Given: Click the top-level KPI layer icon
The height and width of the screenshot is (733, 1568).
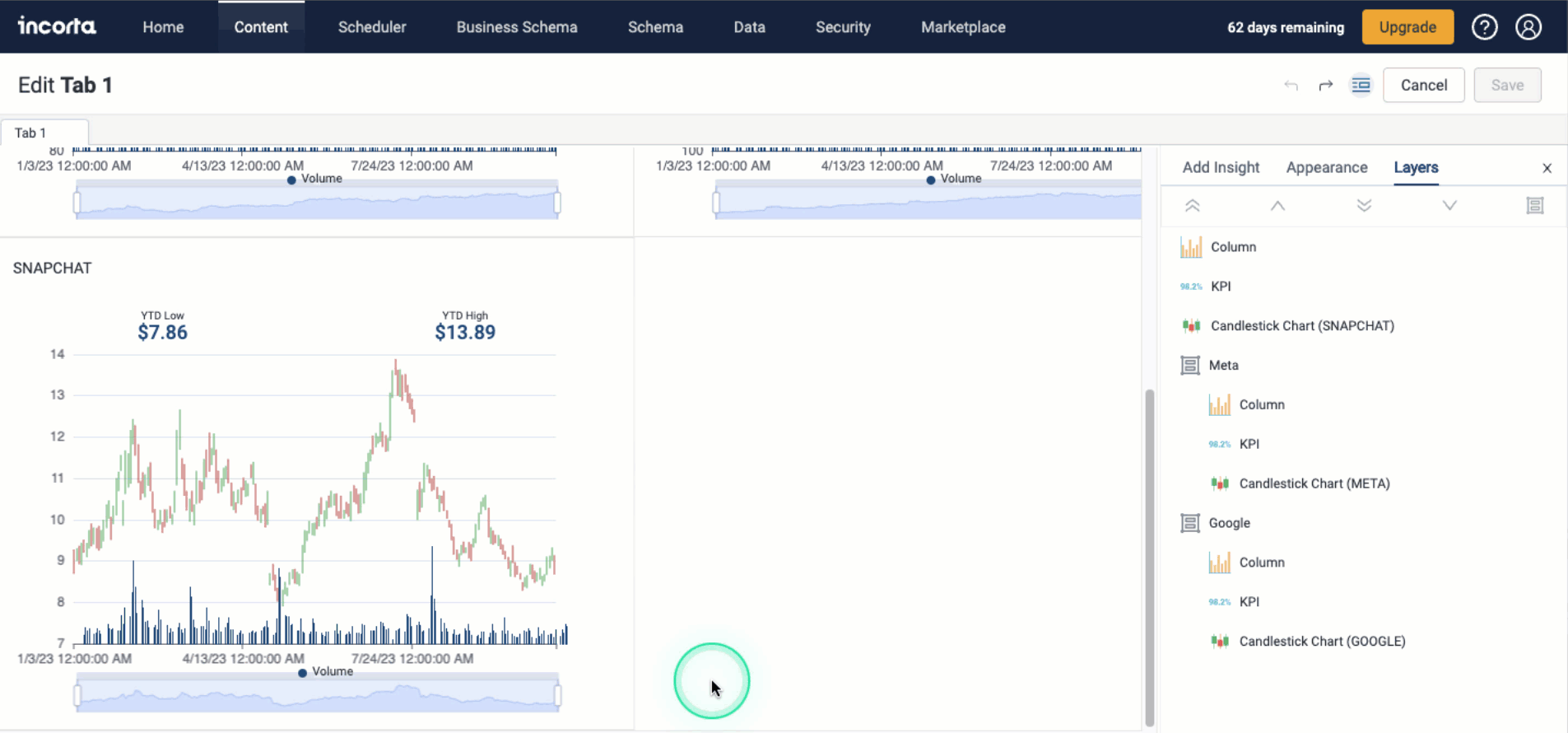Looking at the screenshot, I should coord(1191,287).
